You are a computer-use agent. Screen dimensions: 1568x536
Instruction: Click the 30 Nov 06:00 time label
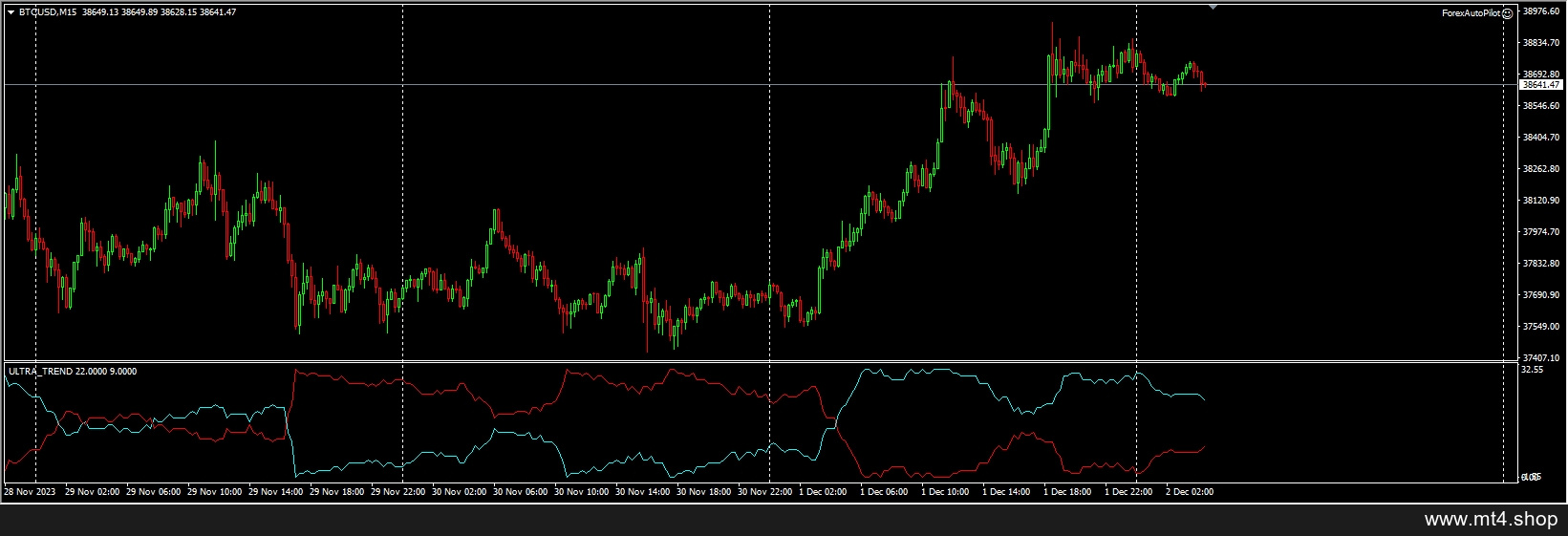[x=520, y=492]
